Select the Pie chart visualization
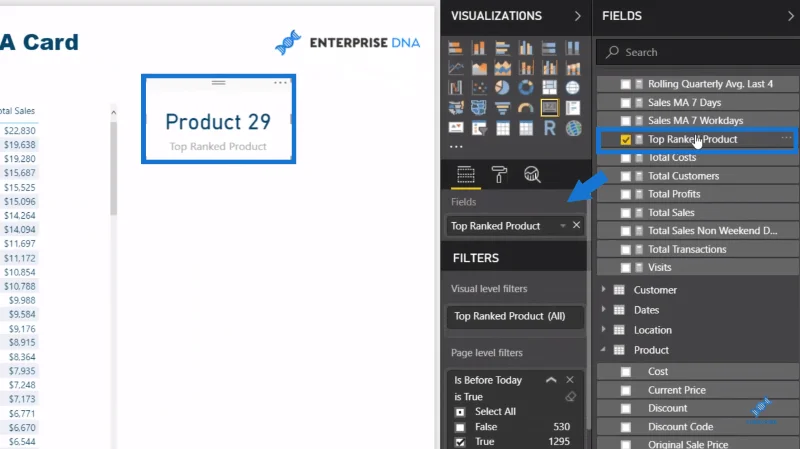This screenshot has width=800, height=449. point(503,88)
